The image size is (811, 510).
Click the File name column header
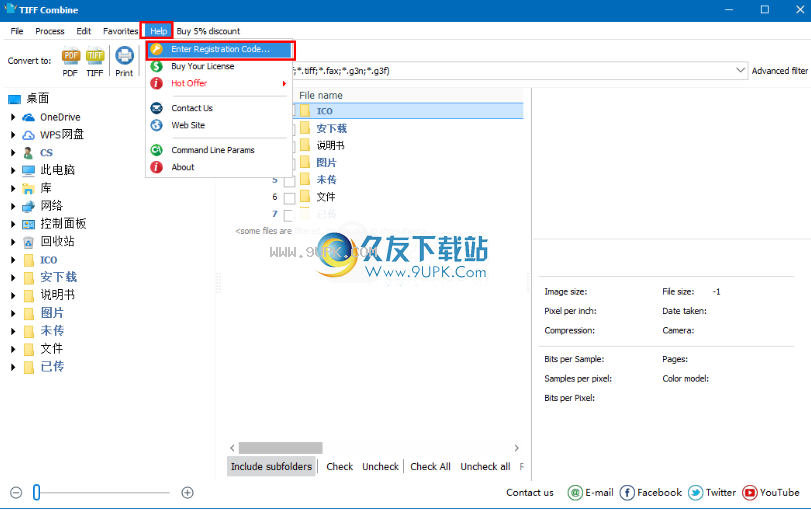(x=321, y=96)
